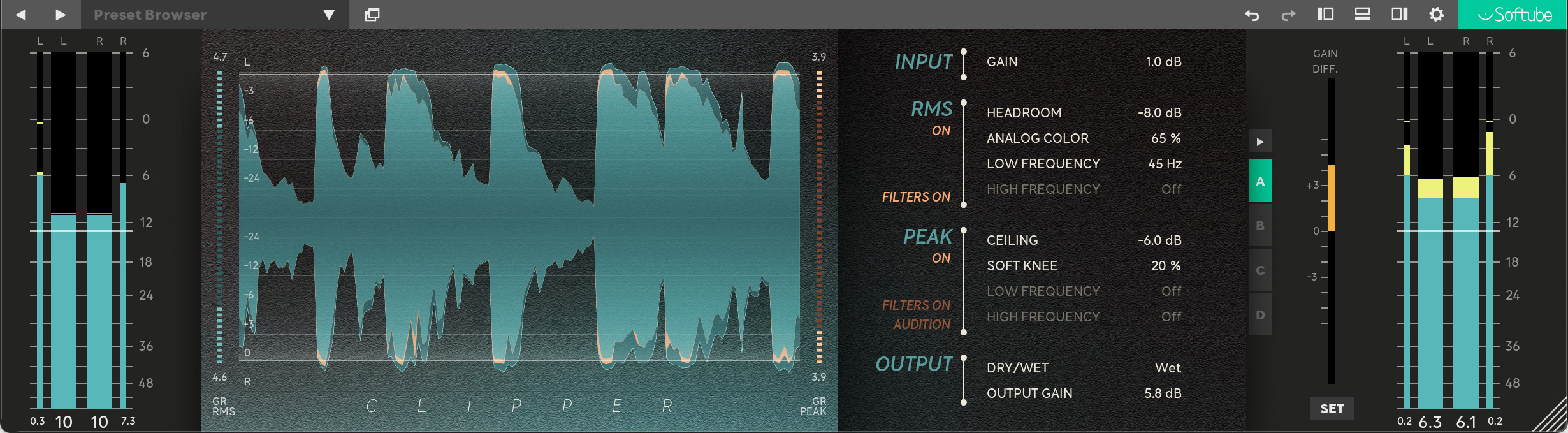Select RMS LOW FREQUENCY 45 Hz value
The width and height of the screenshot is (1568, 433).
point(1165,164)
